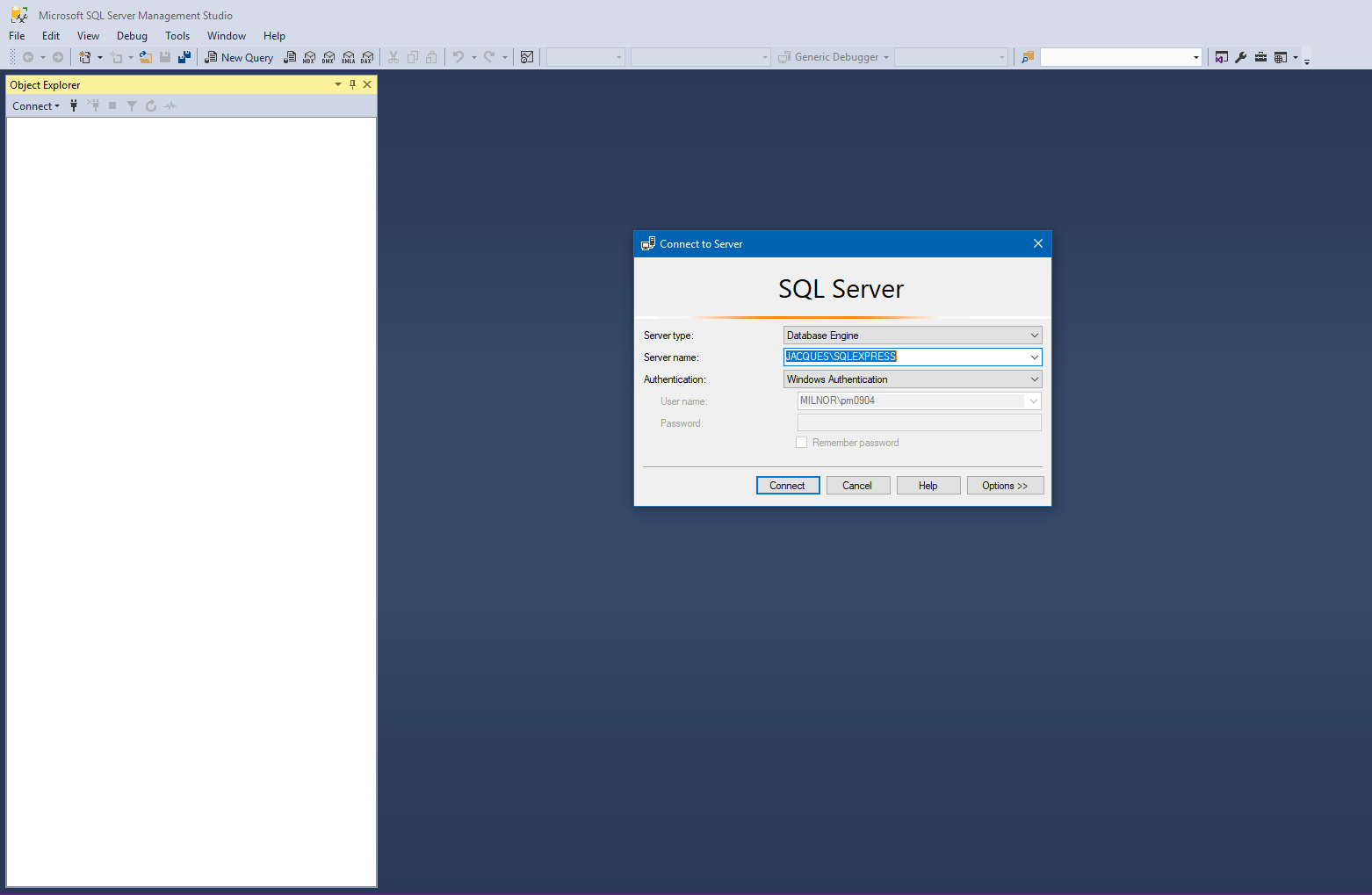Click the New Query toolbar button

tap(239, 57)
